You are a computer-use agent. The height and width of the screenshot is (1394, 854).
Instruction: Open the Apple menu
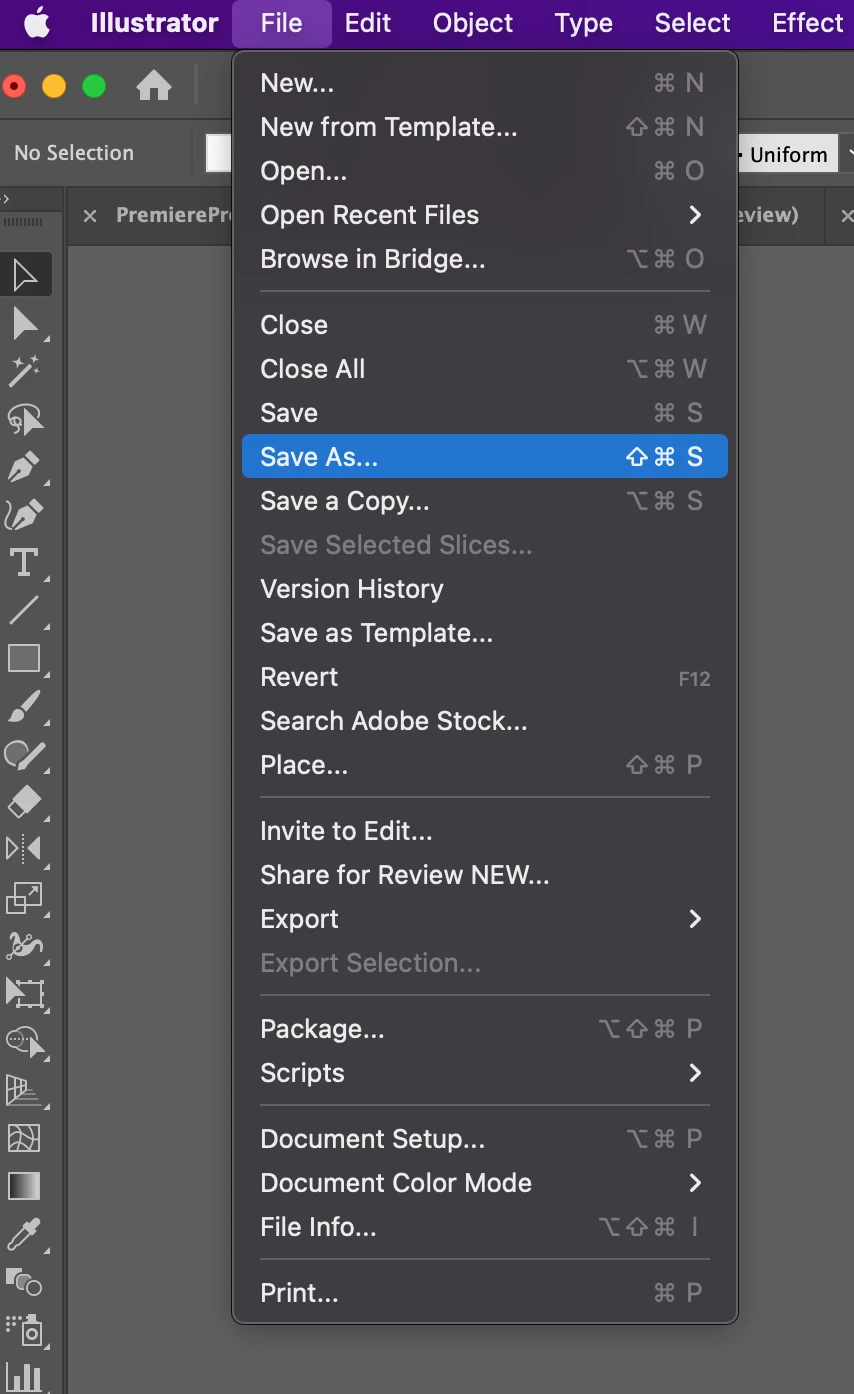(36, 23)
